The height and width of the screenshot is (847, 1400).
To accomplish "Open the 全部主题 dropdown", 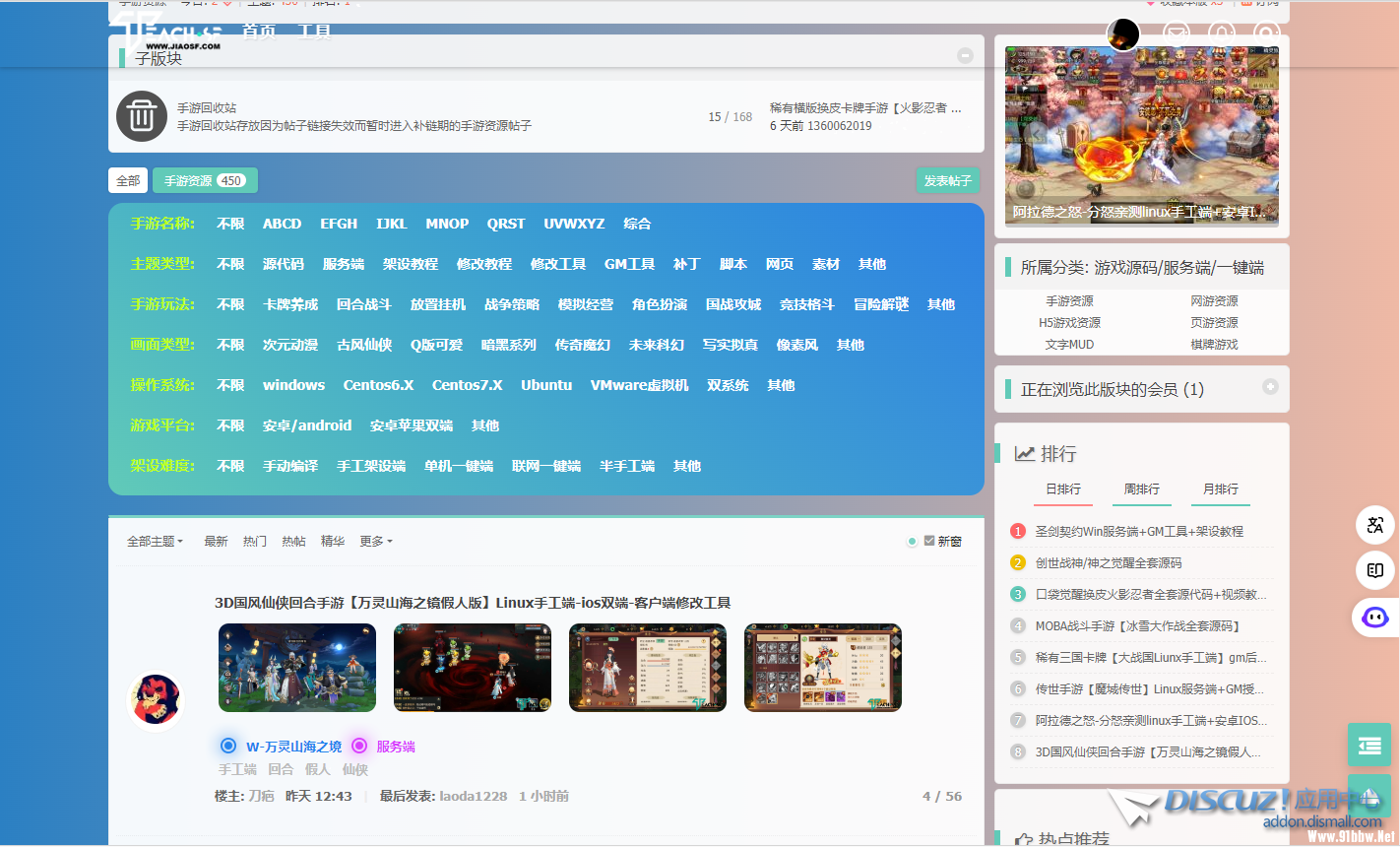I will [155, 542].
